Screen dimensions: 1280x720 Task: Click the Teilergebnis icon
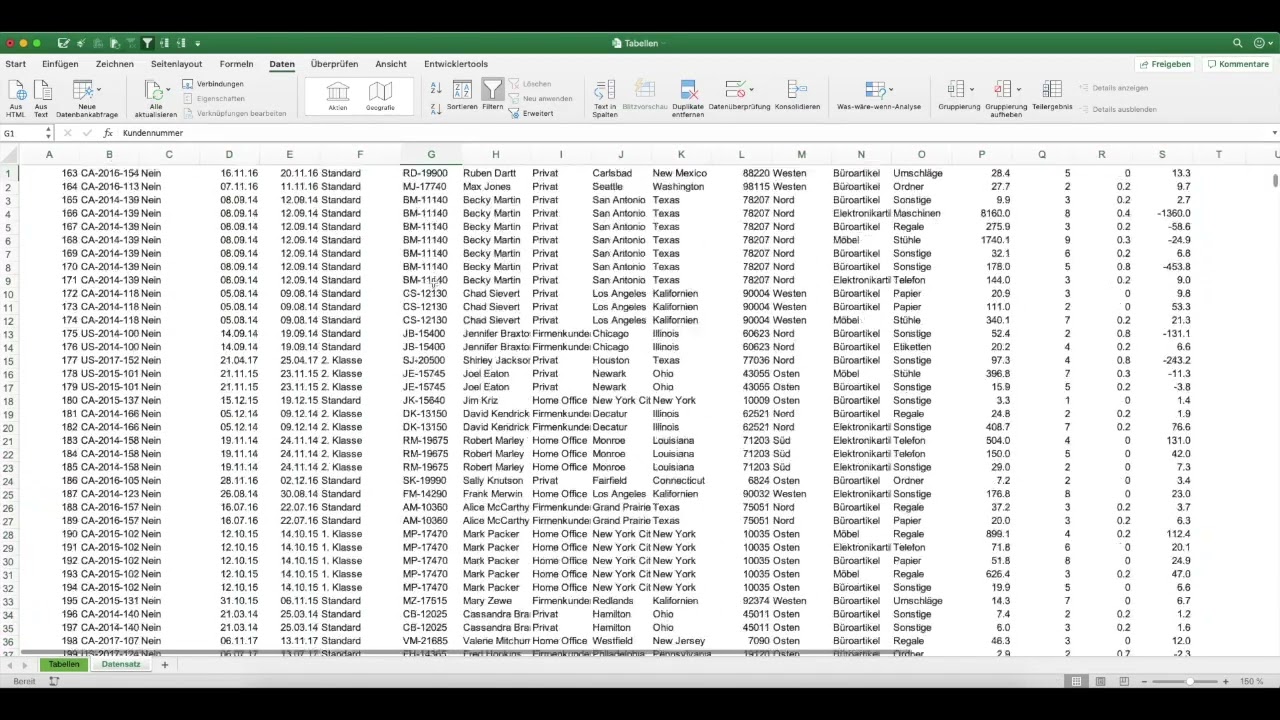tap(1052, 90)
